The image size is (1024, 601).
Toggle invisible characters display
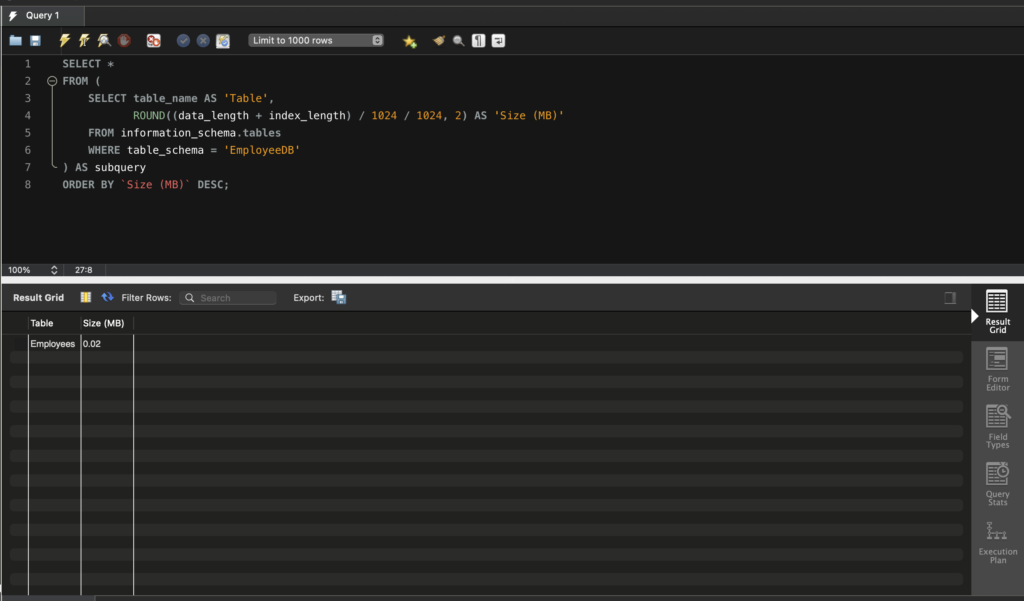[x=479, y=41]
